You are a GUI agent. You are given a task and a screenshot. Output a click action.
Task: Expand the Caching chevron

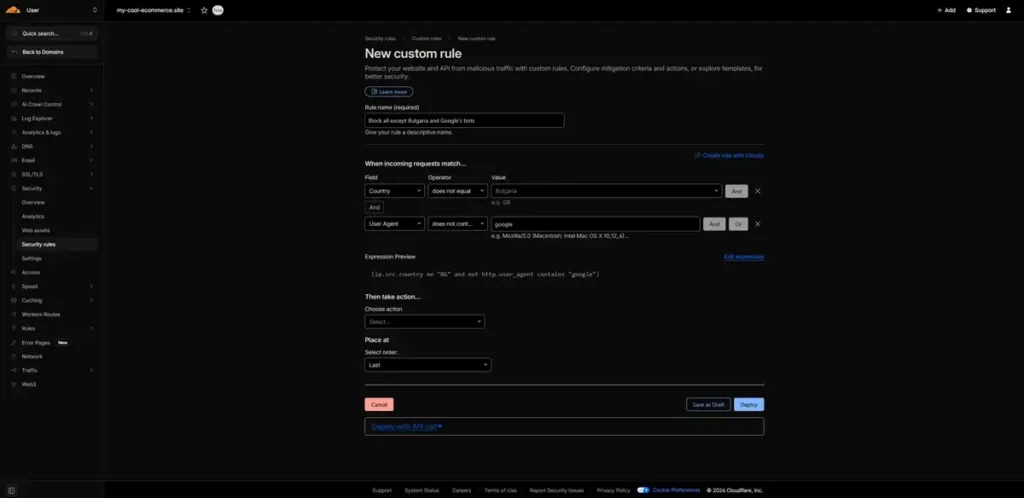[x=91, y=300]
